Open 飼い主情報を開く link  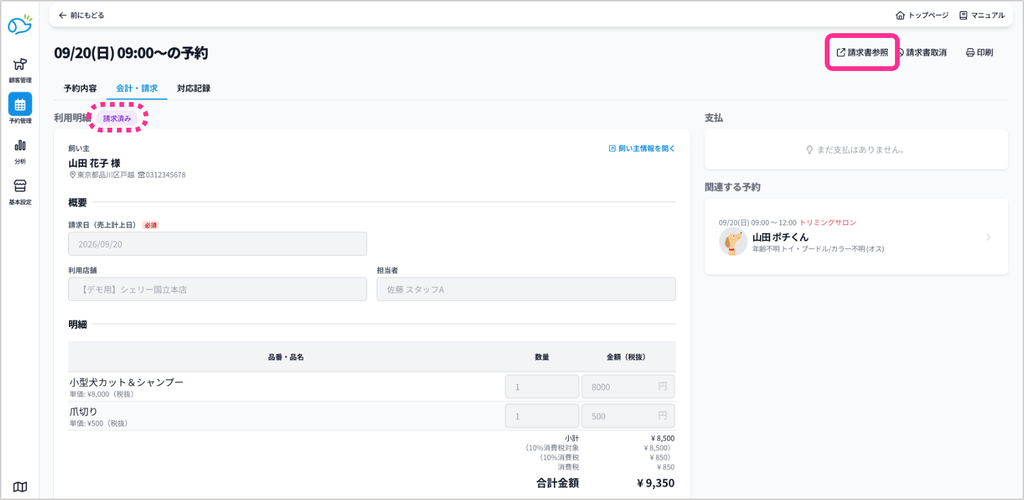coord(641,148)
